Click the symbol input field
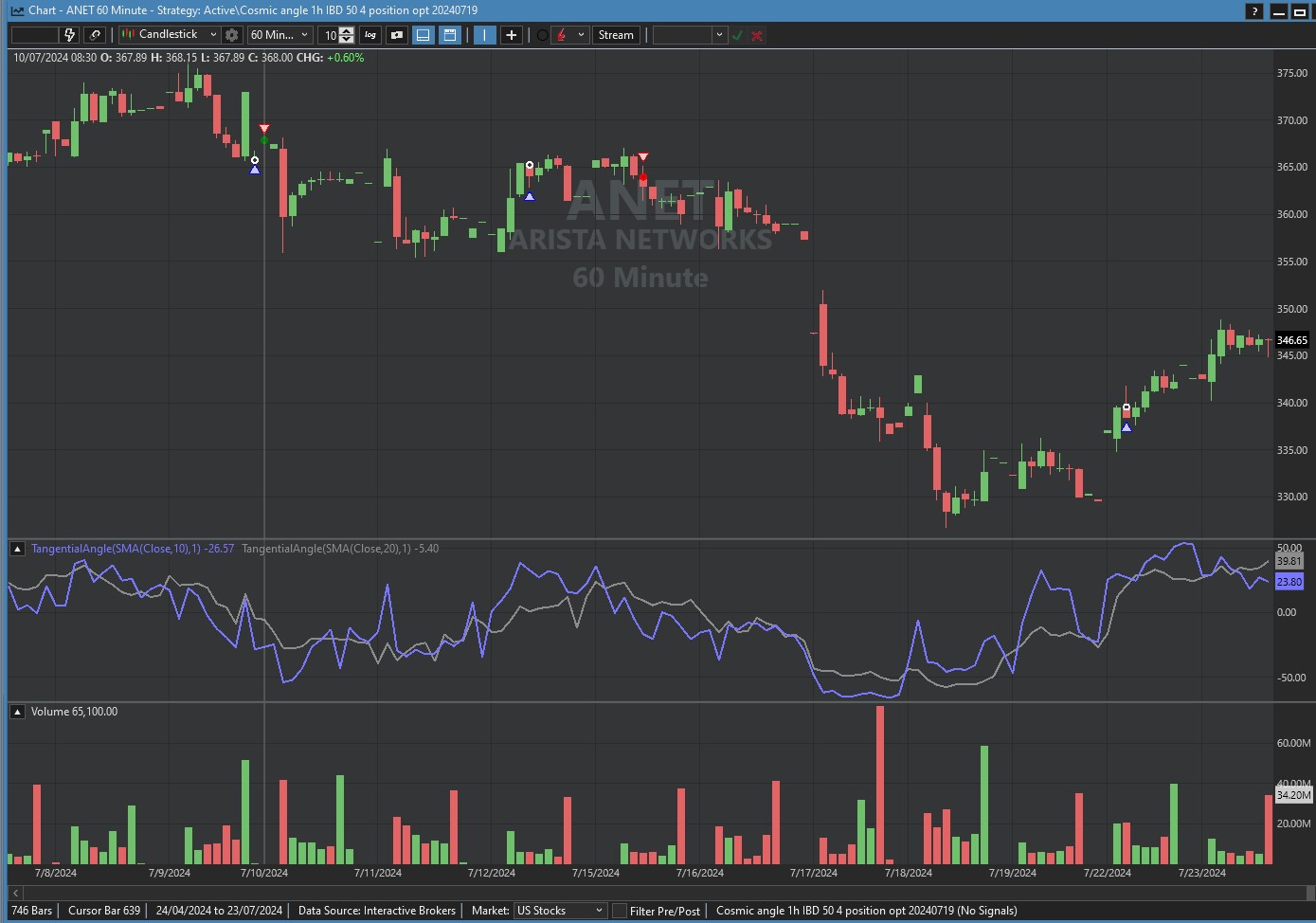 (35, 35)
